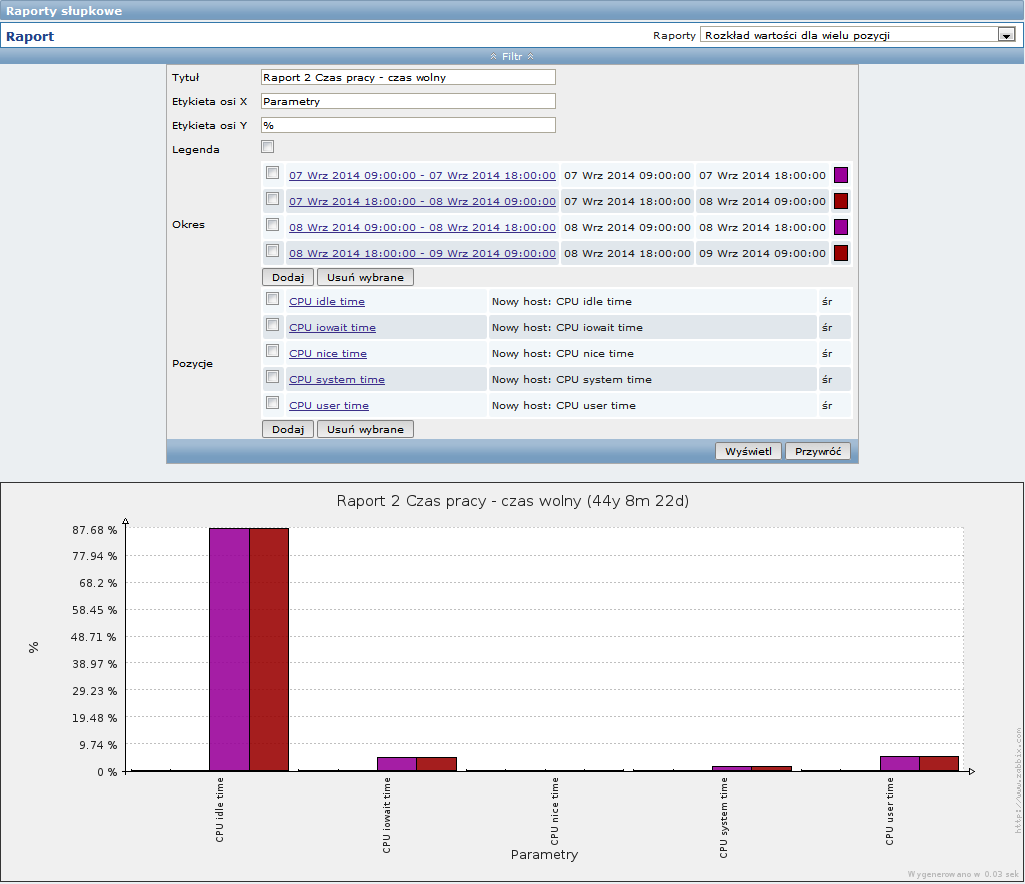Collapse the Filtr section header
1025x884 pixels.
click(512, 56)
